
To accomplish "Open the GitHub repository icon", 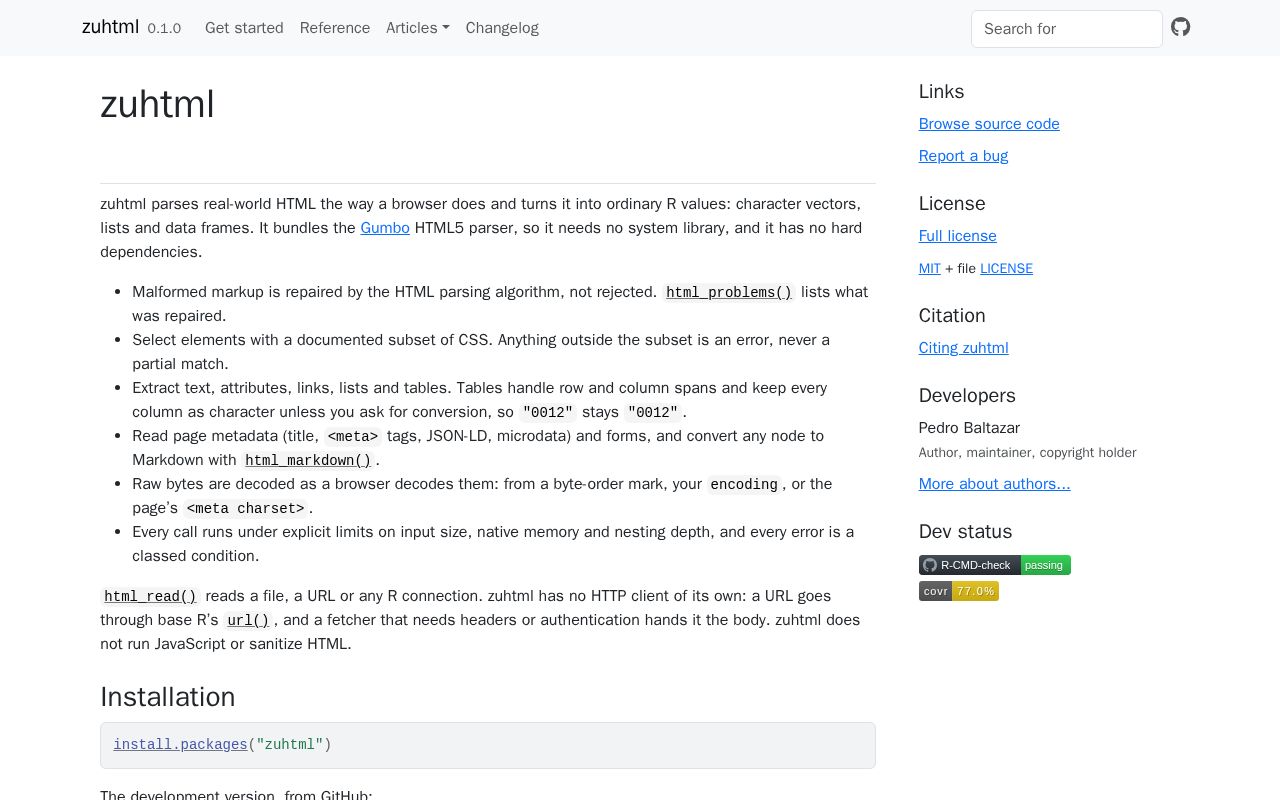I will (x=1181, y=27).
